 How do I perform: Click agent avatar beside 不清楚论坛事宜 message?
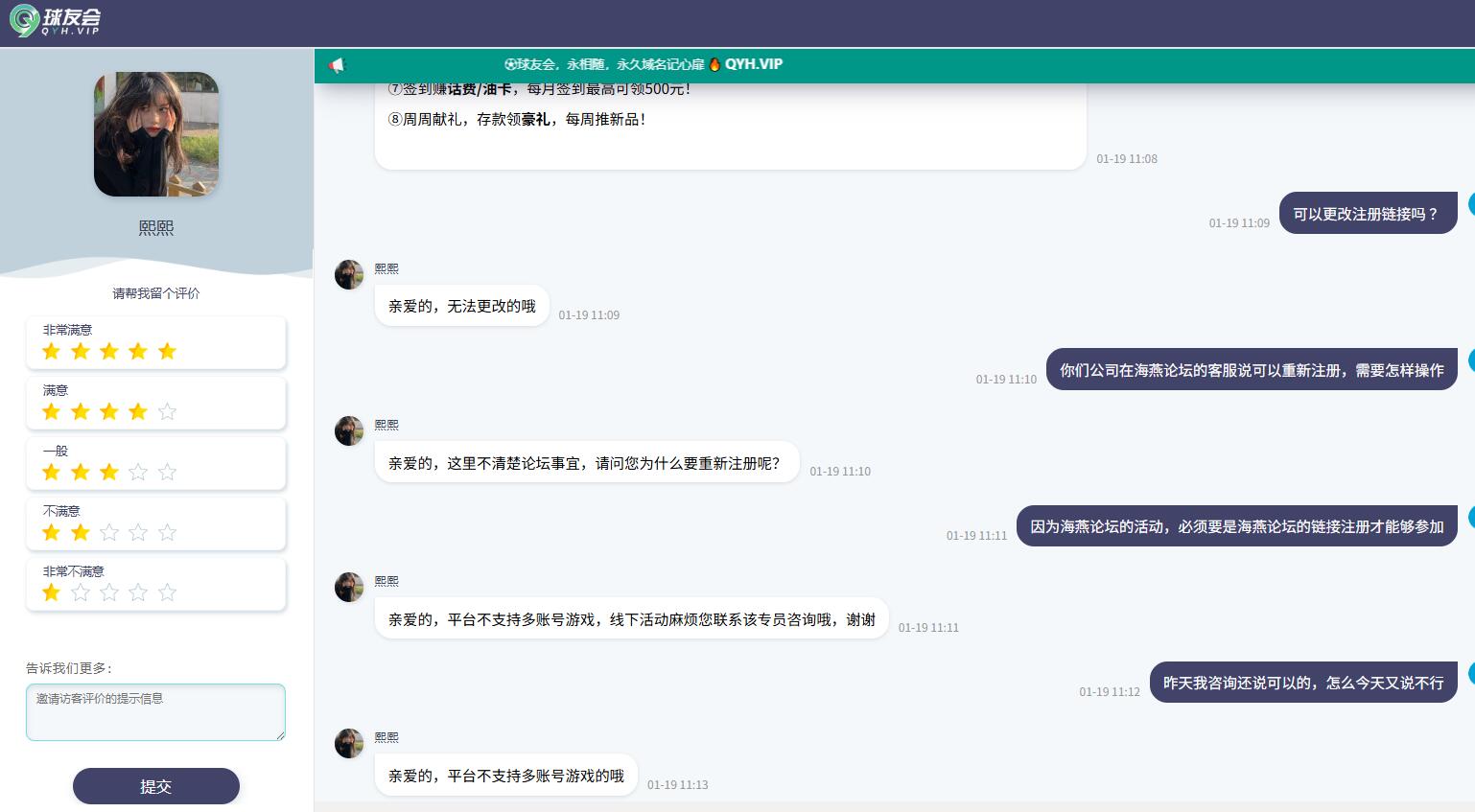[x=349, y=430]
